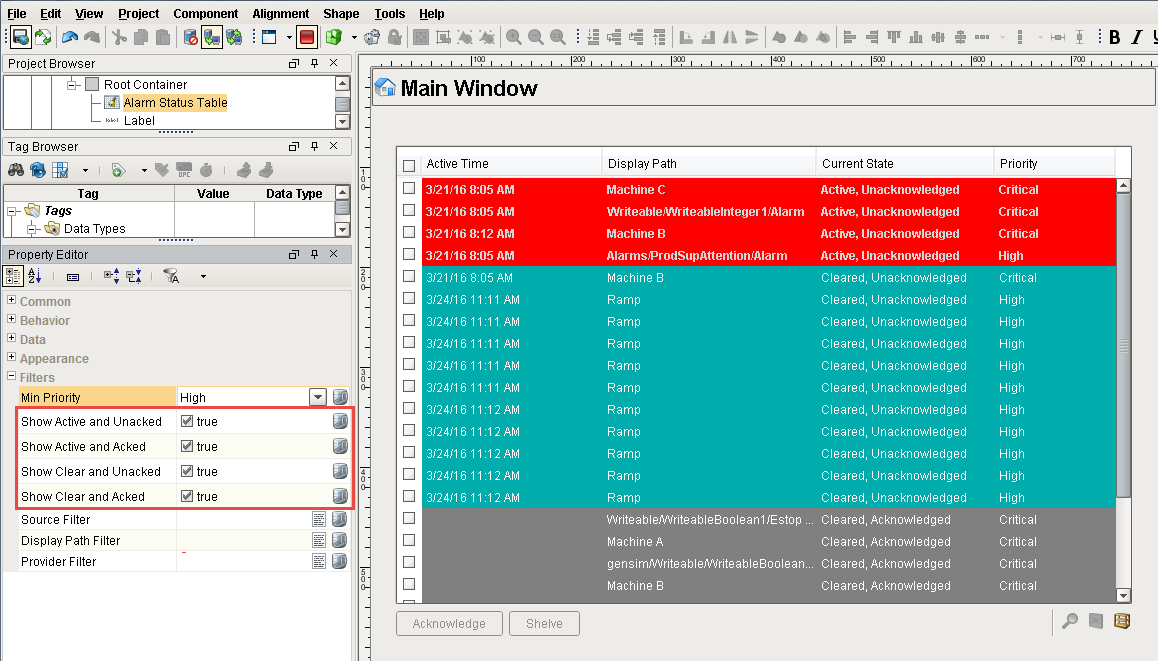Sort properties alphabetically with A-Z icon
The height and width of the screenshot is (661, 1158).
click(x=35, y=276)
